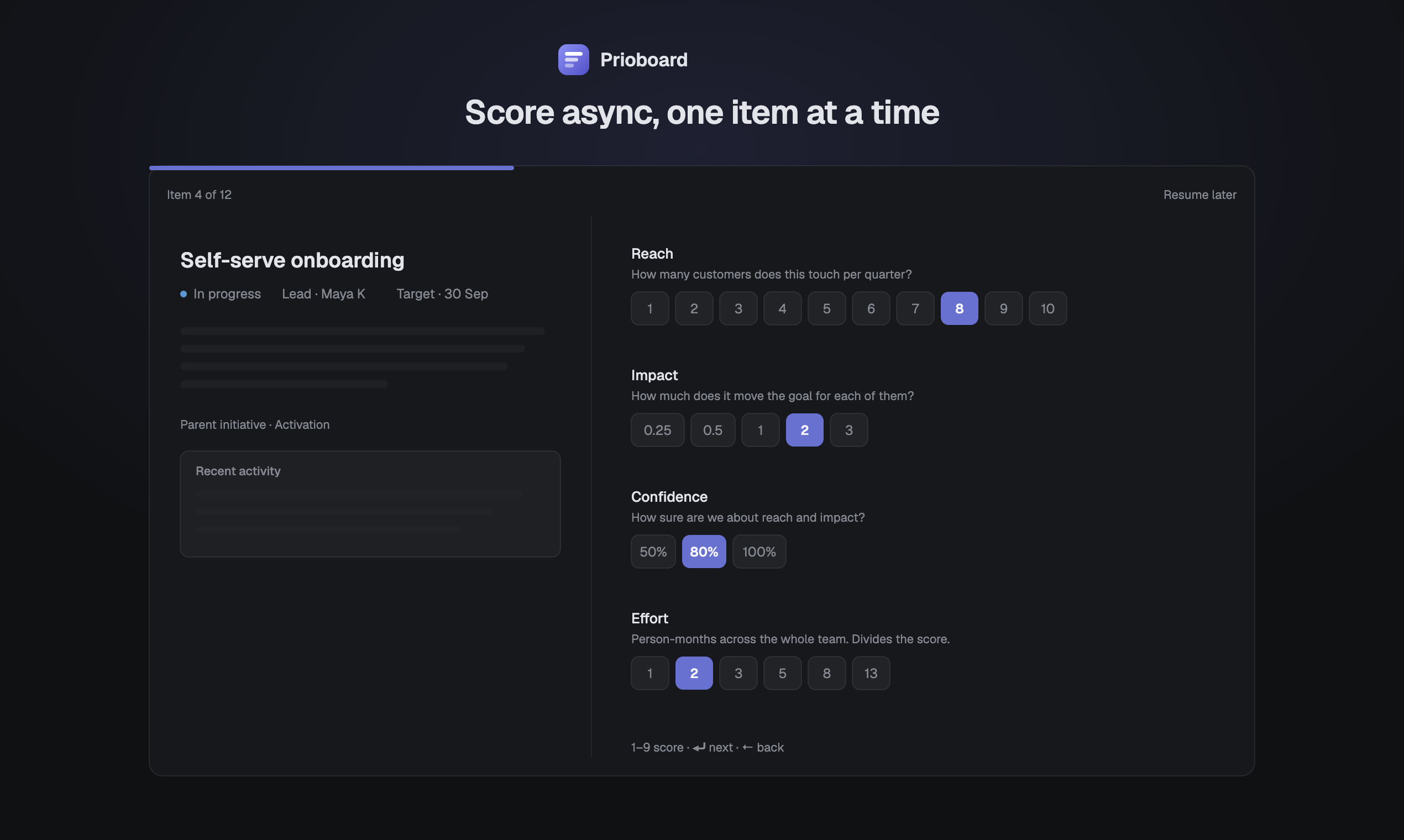Set Reach score to 1
The width and height of the screenshot is (1404, 840).
pyautogui.click(x=650, y=308)
